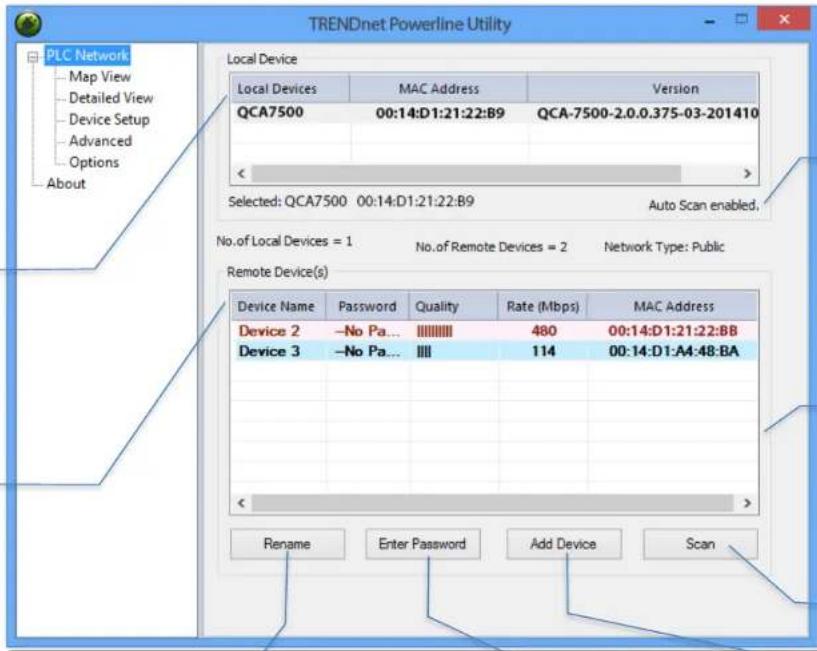Click the 114 rate value
This screenshot has height=651, width=817.
click(x=543, y=351)
